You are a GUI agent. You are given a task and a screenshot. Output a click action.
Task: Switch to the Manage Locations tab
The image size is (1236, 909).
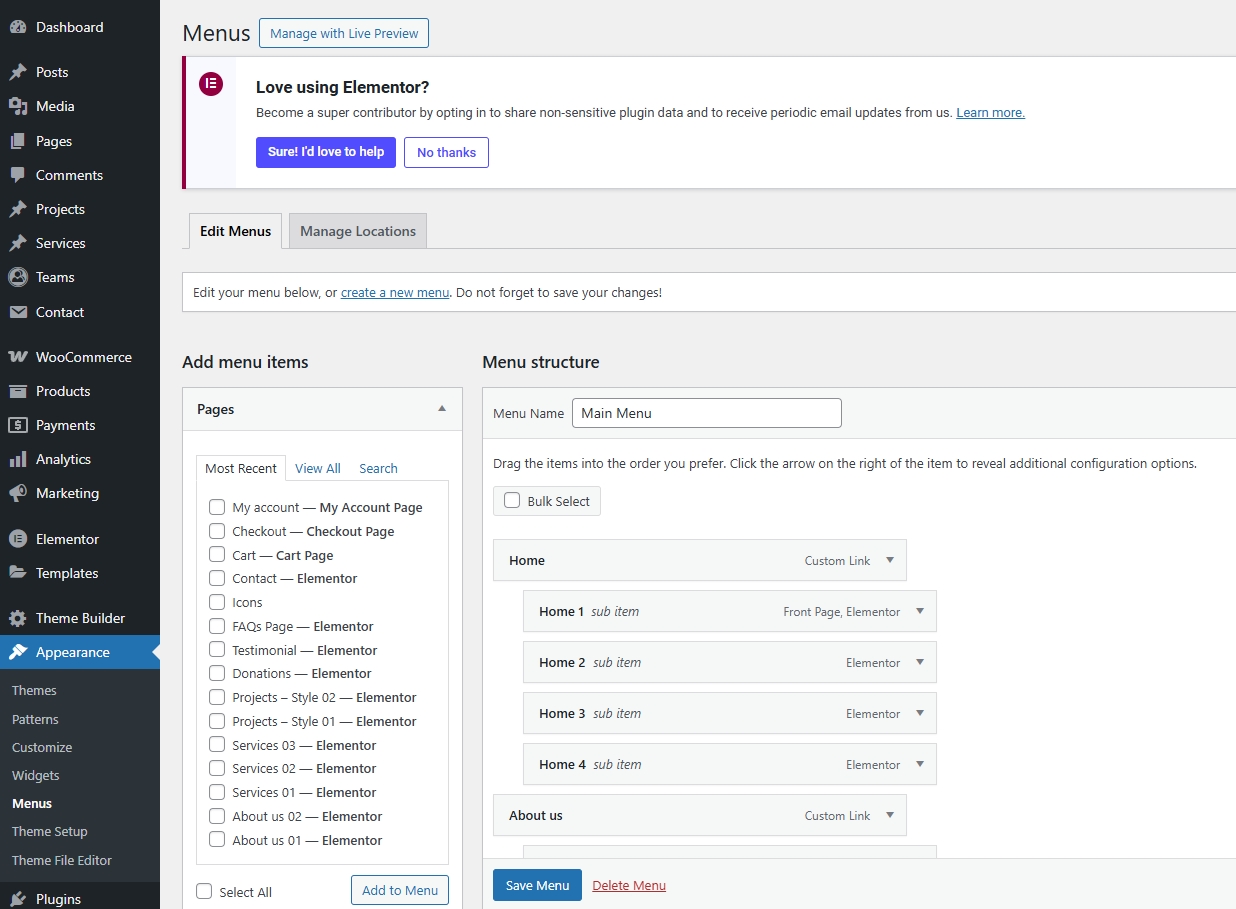click(358, 231)
